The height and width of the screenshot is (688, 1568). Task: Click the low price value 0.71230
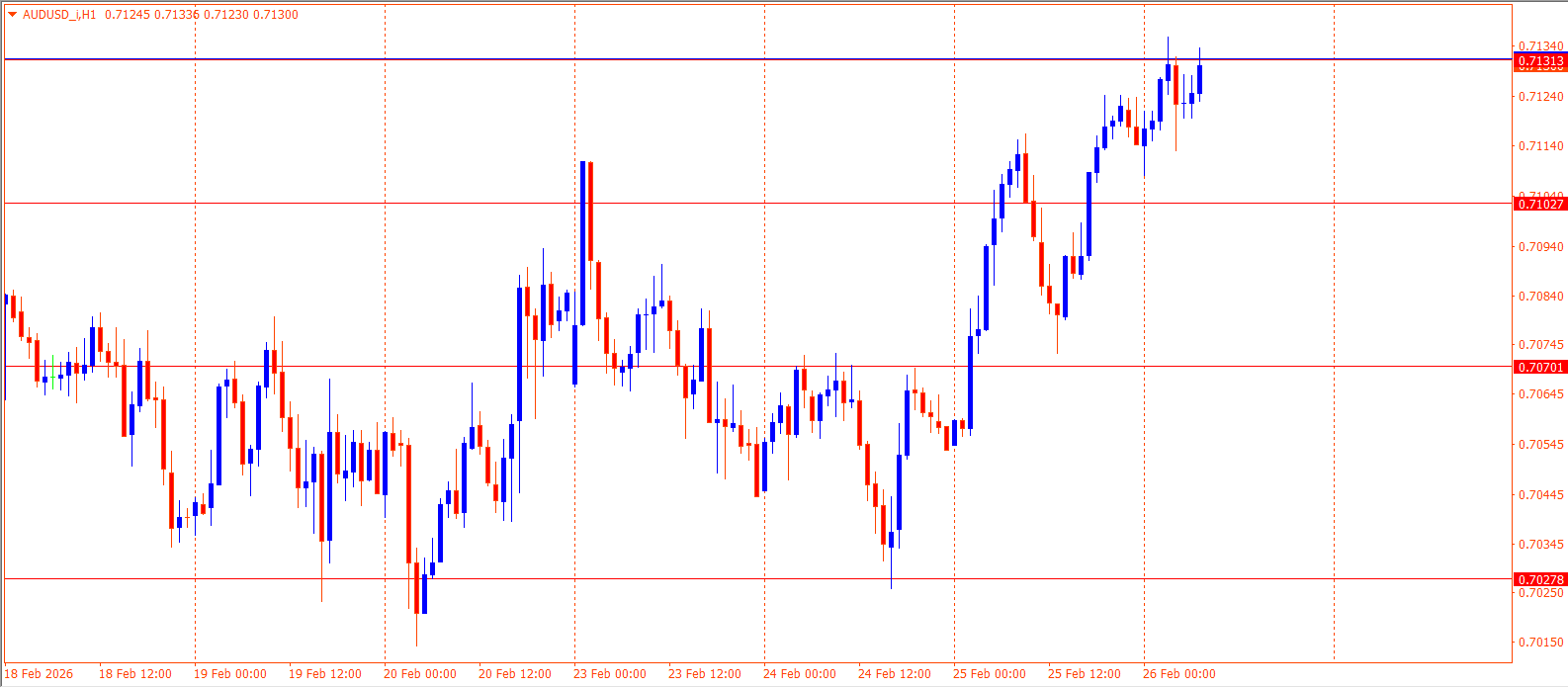click(x=226, y=15)
